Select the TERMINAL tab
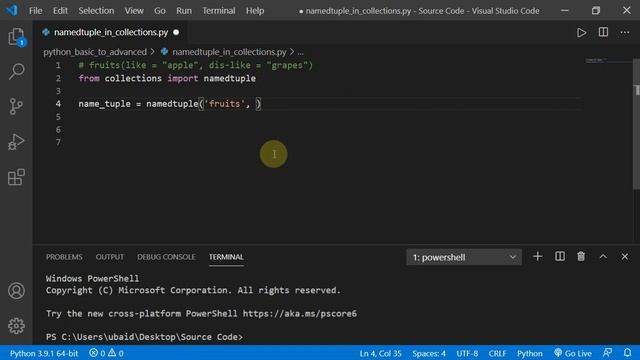Viewport: 640px width, 360px height. pyautogui.click(x=226, y=257)
